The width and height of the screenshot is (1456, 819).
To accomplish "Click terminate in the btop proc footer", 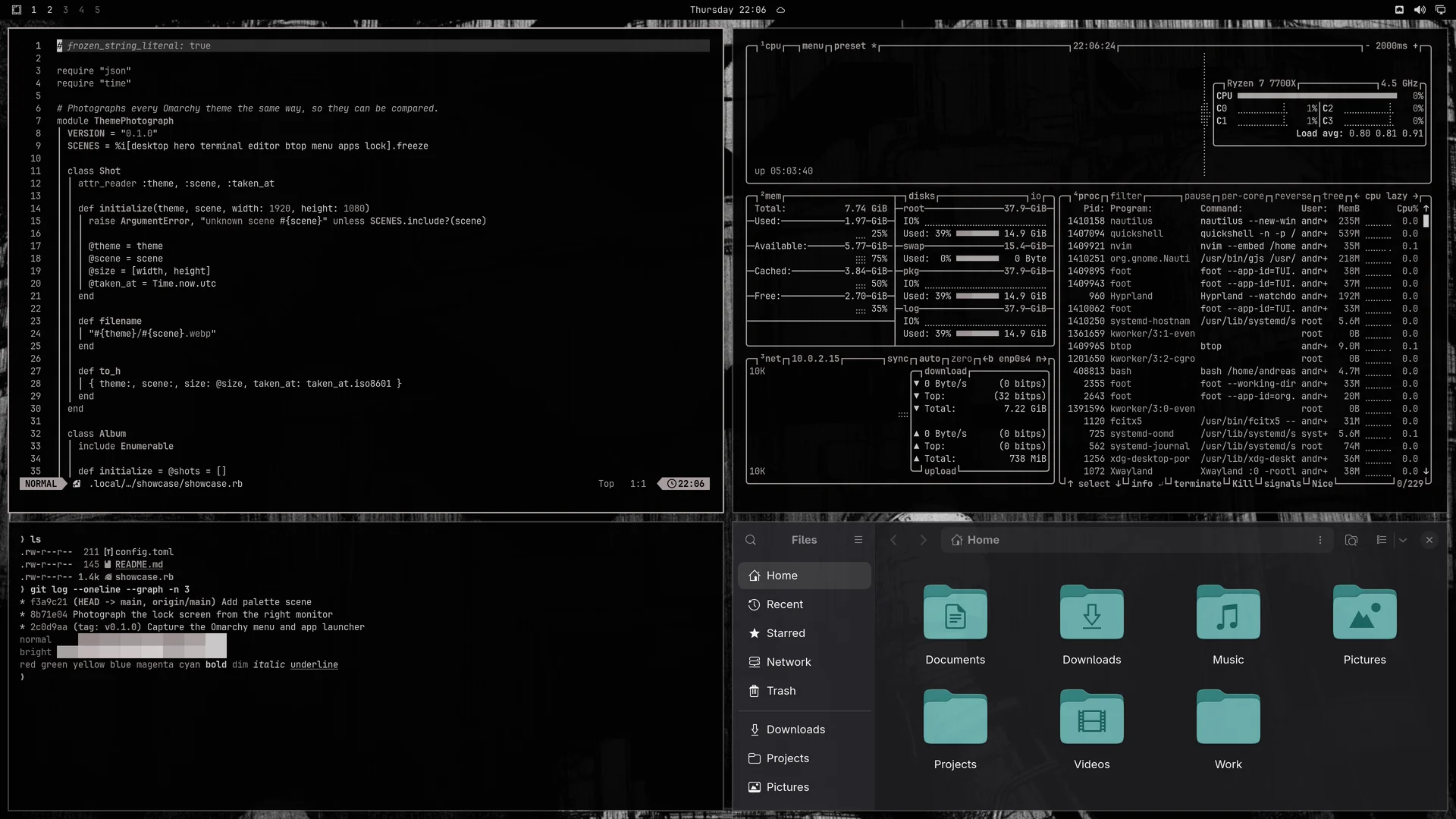I will pyautogui.click(x=1197, y=484).
